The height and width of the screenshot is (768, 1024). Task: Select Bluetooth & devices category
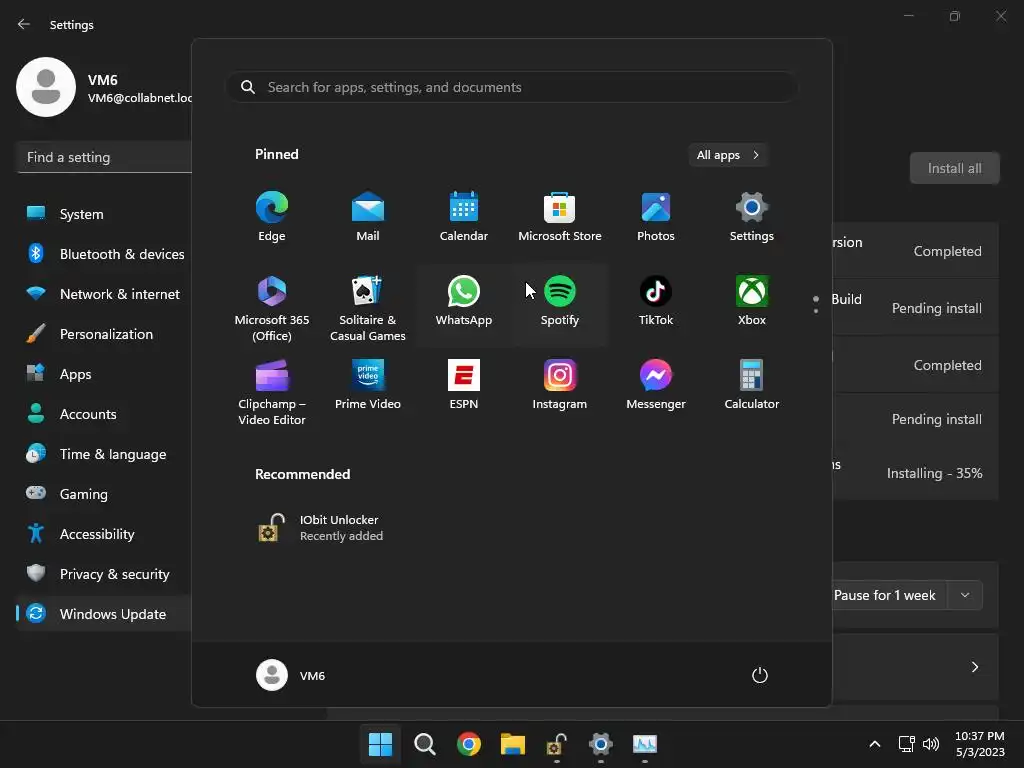coord(104,254)
